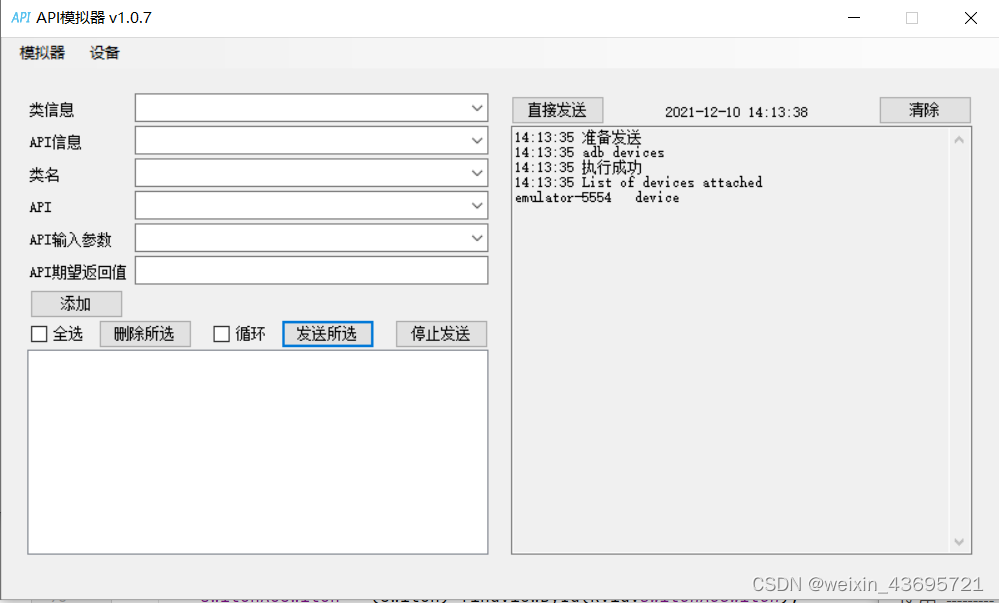Image resolution: width=999 pixels, height=603 pixels.
Task: Click the '准备发送' log line
Action: [578, 137]
